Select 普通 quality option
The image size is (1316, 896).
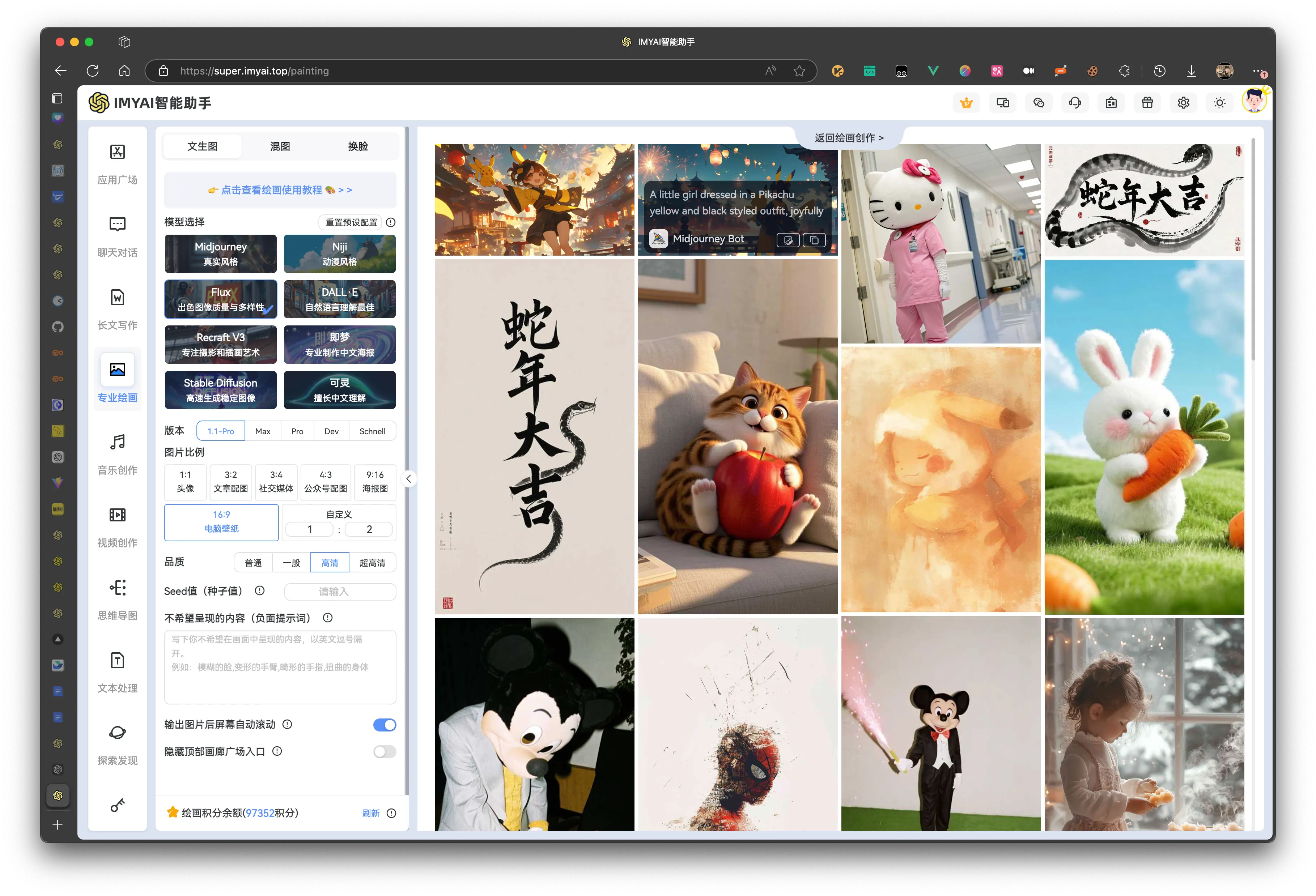(253, 563)
